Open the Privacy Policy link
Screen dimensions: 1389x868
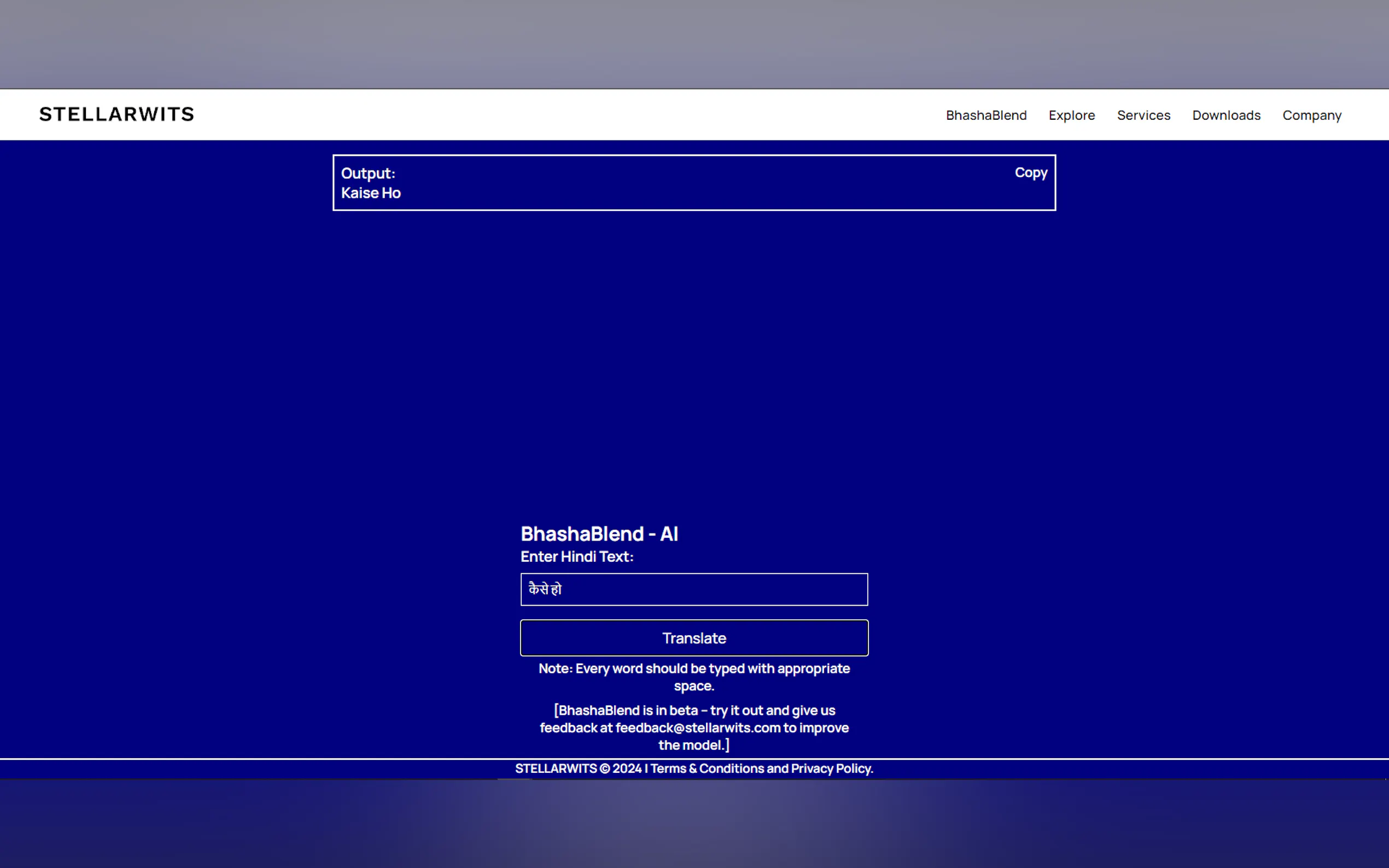(831, 768)
